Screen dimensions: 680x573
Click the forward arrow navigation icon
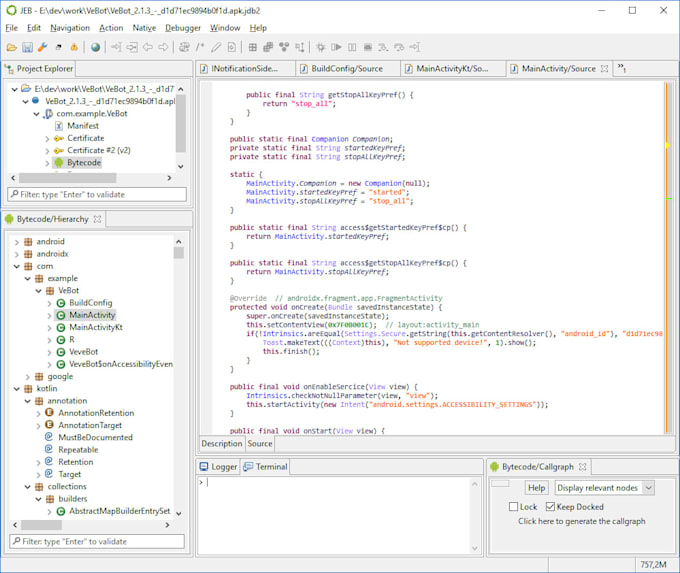pos(163,47)
